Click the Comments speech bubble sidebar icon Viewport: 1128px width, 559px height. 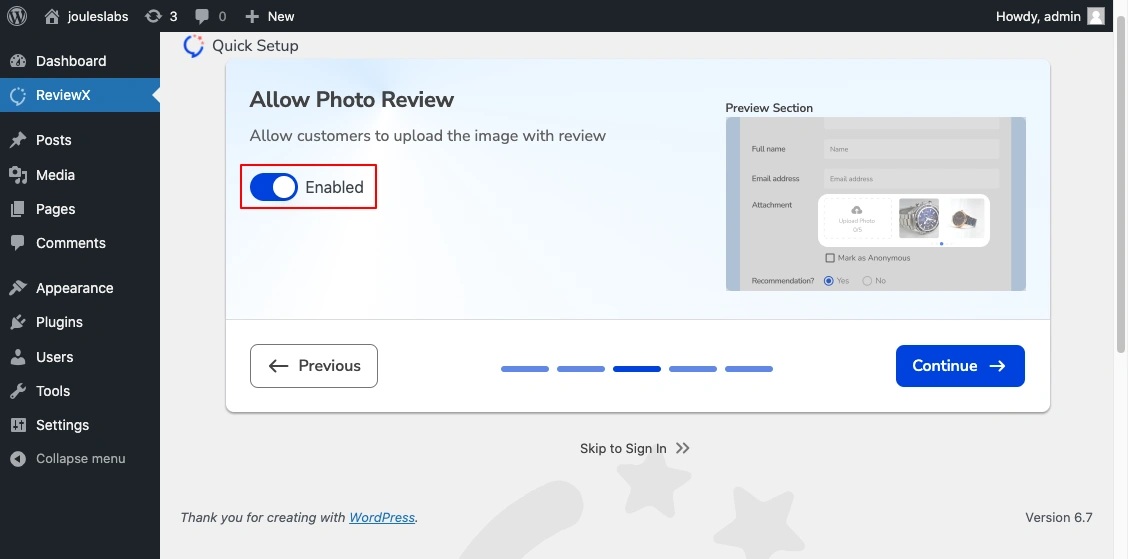pos(18,243)
